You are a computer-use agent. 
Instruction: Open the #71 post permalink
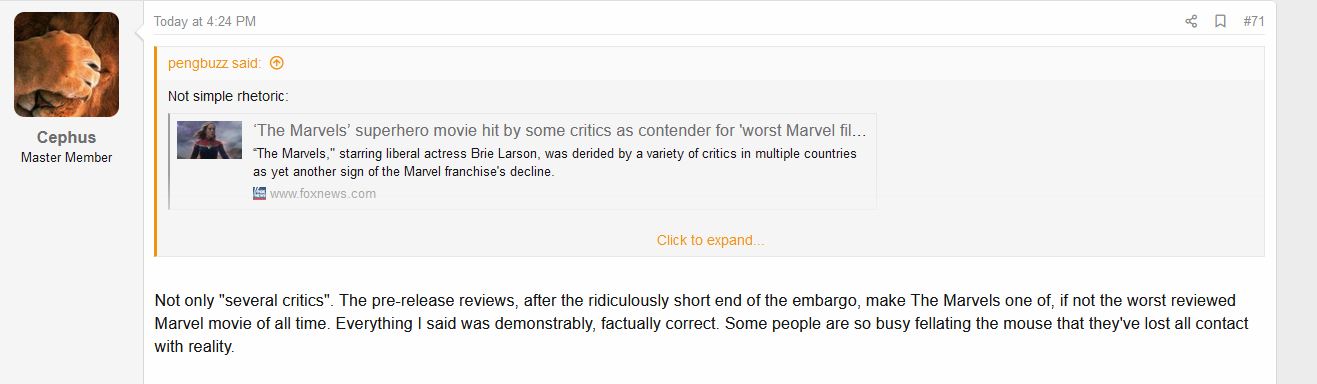1253,21
